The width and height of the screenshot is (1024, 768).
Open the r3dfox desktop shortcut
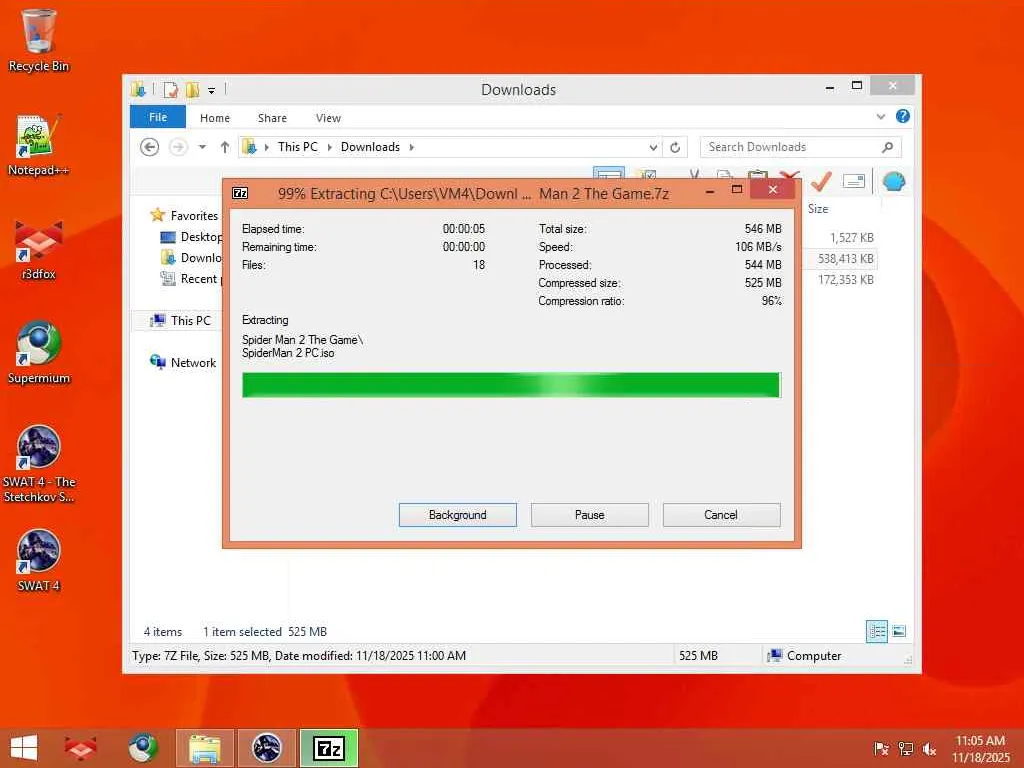click(39, 249)
